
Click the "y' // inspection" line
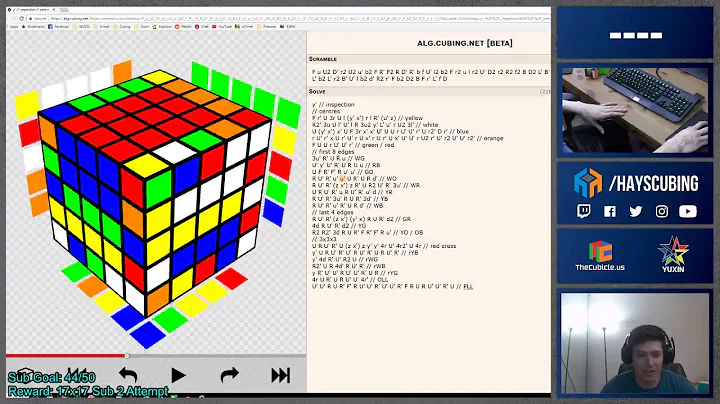point(333,105)
